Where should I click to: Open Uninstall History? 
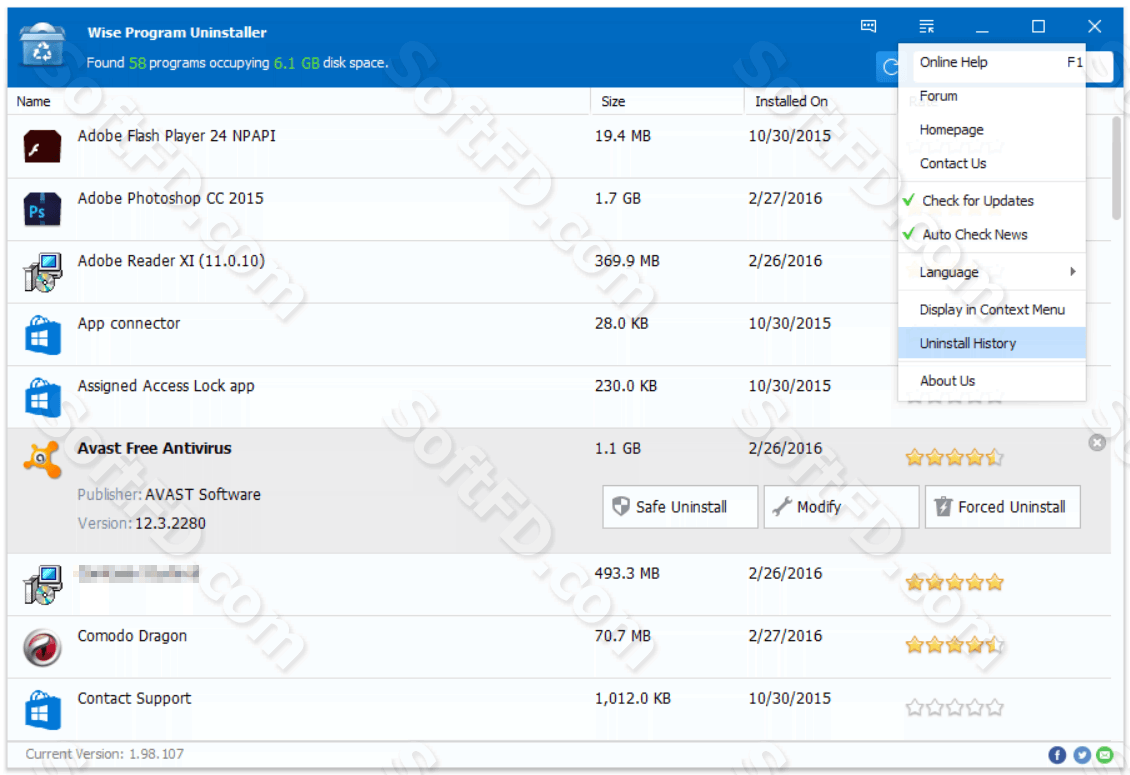click(x=992, y=343)
